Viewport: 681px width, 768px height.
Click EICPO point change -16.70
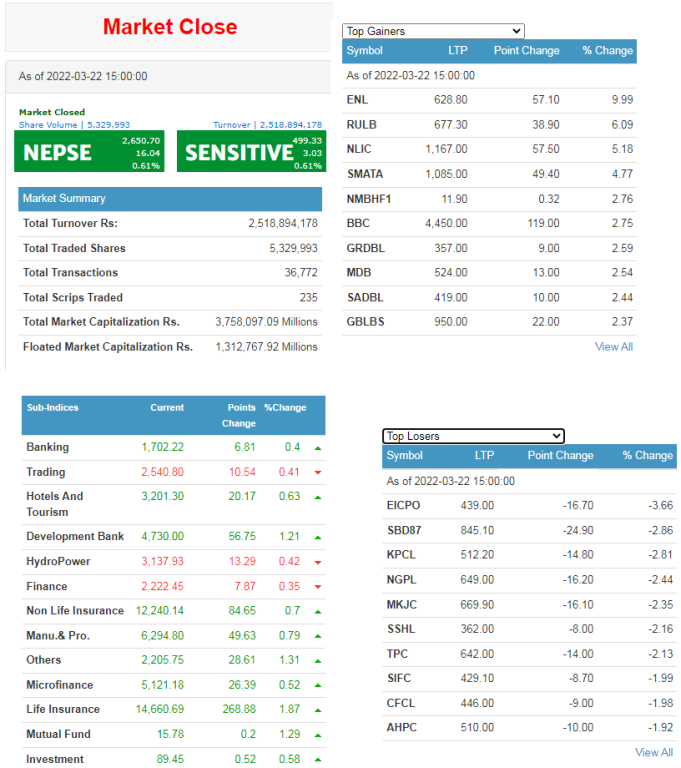[x=578, y=505]
